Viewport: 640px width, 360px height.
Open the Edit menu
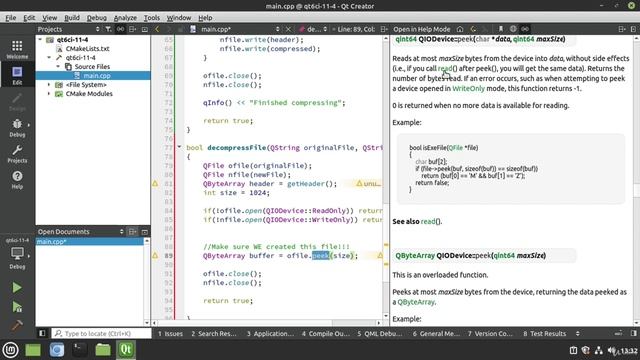pyautogui.click(x=29, y=18)
